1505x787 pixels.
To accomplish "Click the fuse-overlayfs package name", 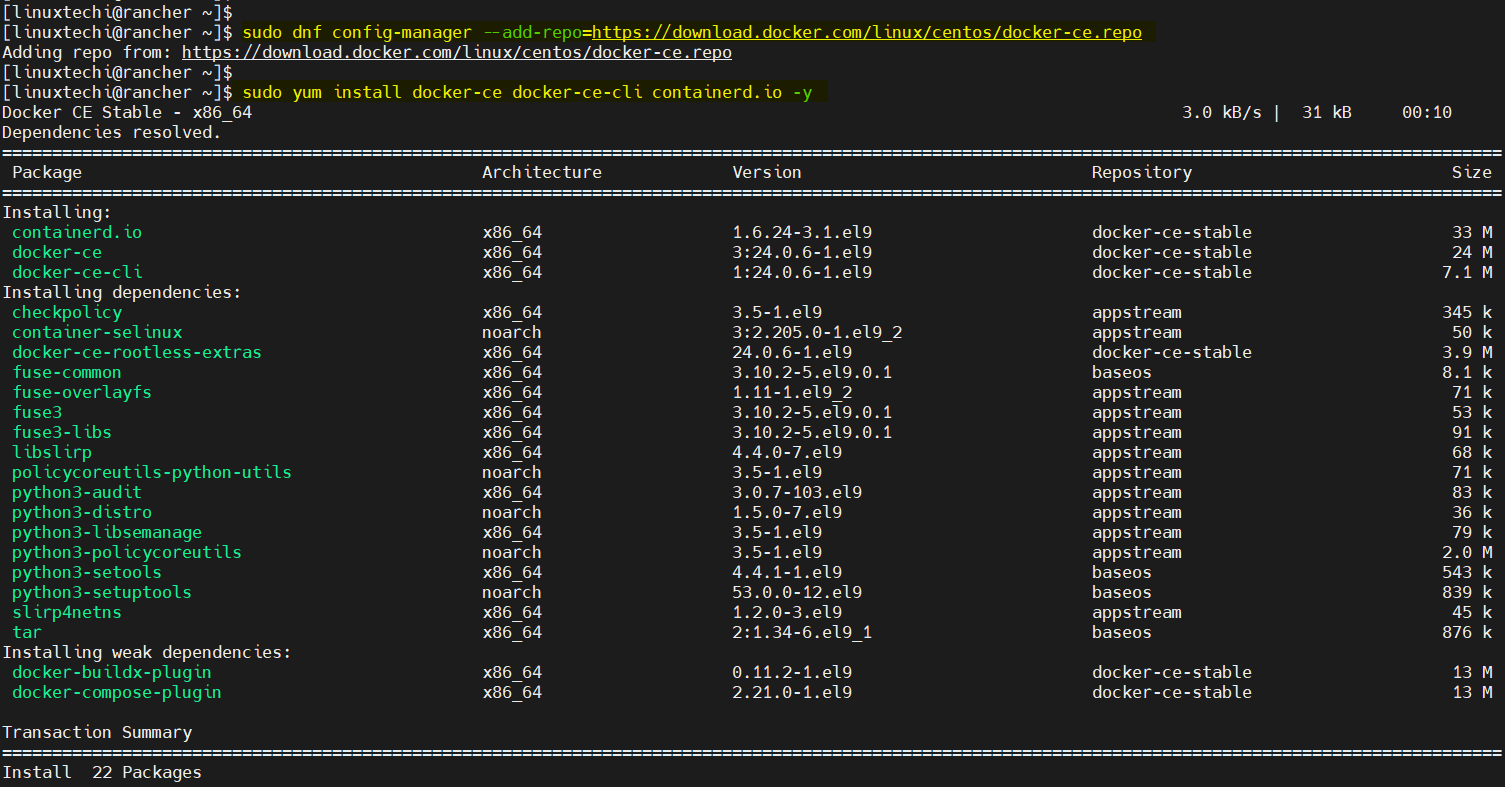I will [82, 392].
